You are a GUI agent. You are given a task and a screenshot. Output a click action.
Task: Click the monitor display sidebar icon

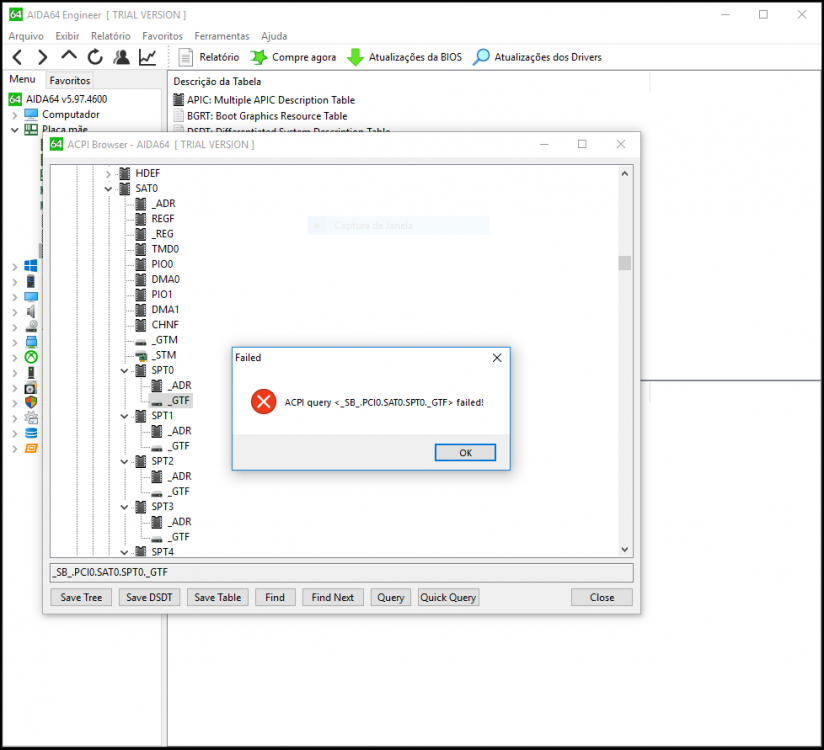31,296
